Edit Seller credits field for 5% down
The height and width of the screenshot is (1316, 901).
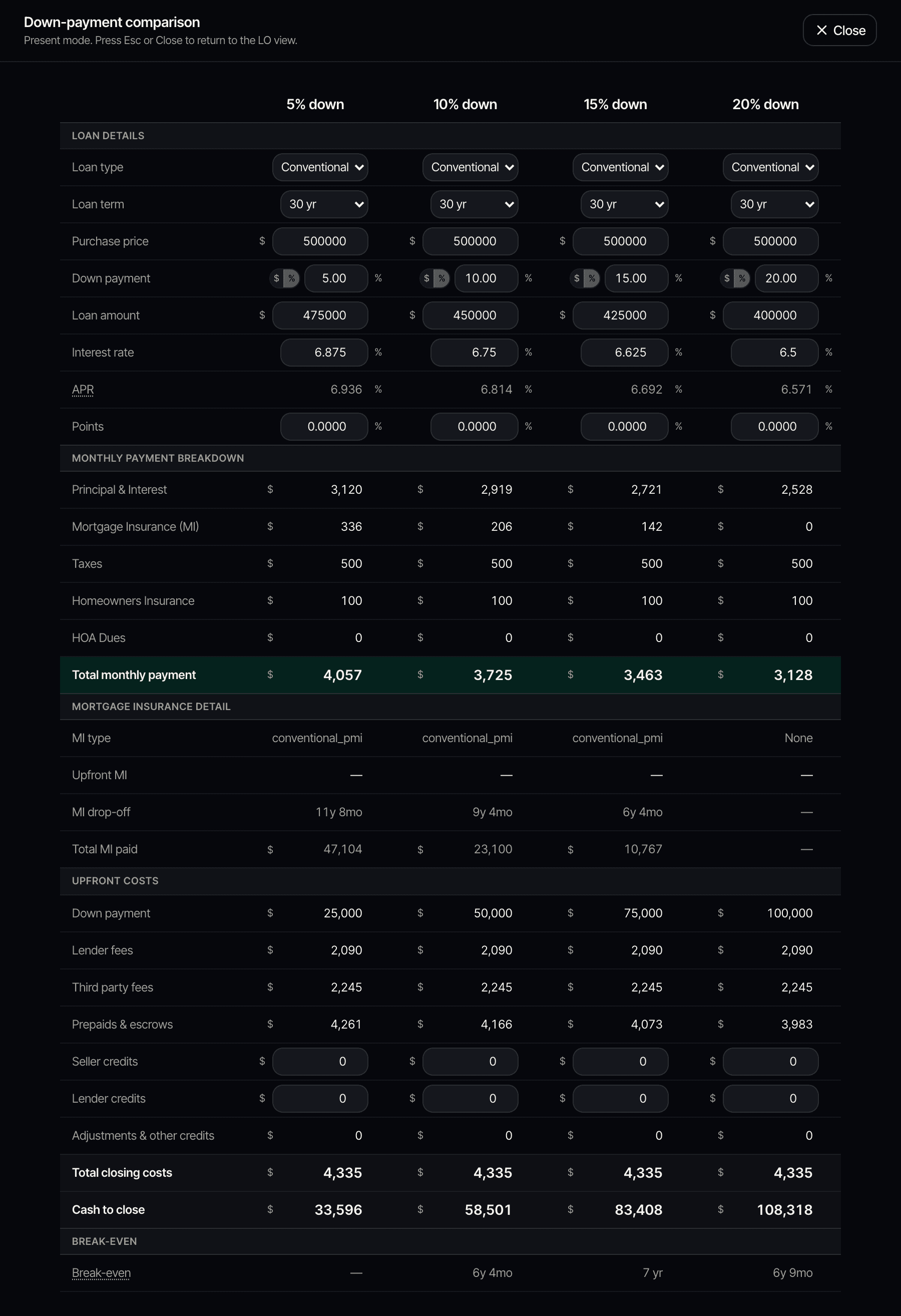point(320,1061)
